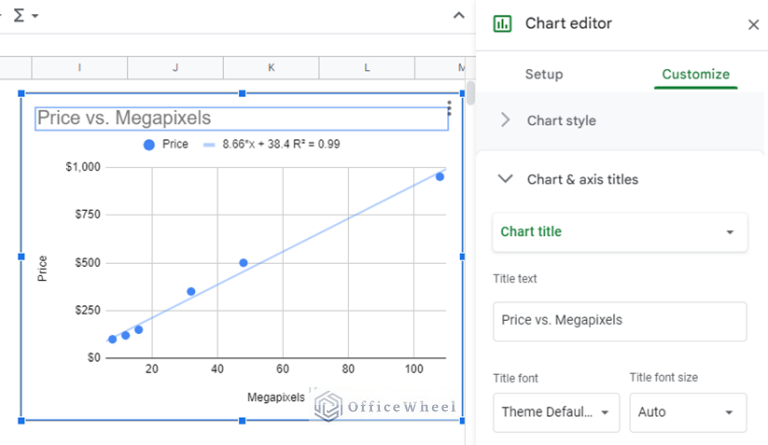768x445 pixels.
Task: Click the 60 horizontal axis label
Action: click(x=283, y=369)
